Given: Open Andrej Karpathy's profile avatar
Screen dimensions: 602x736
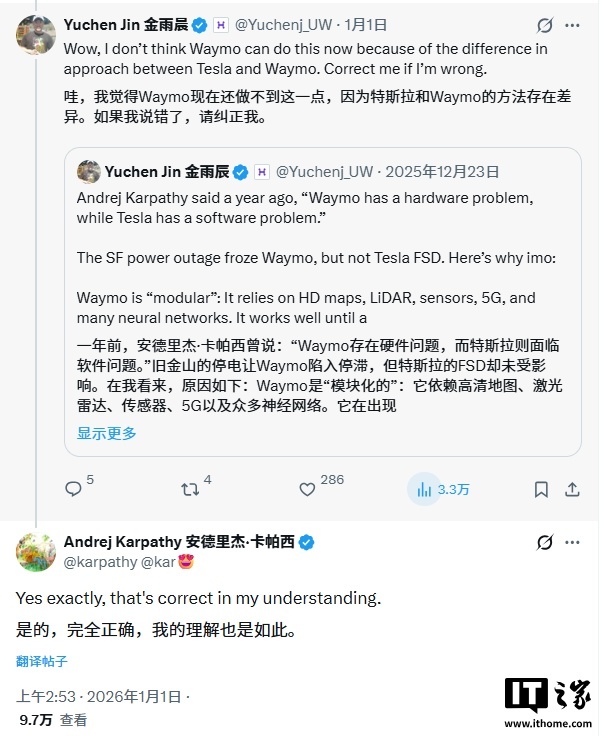Looking at the screenshot, I should 35,552.
